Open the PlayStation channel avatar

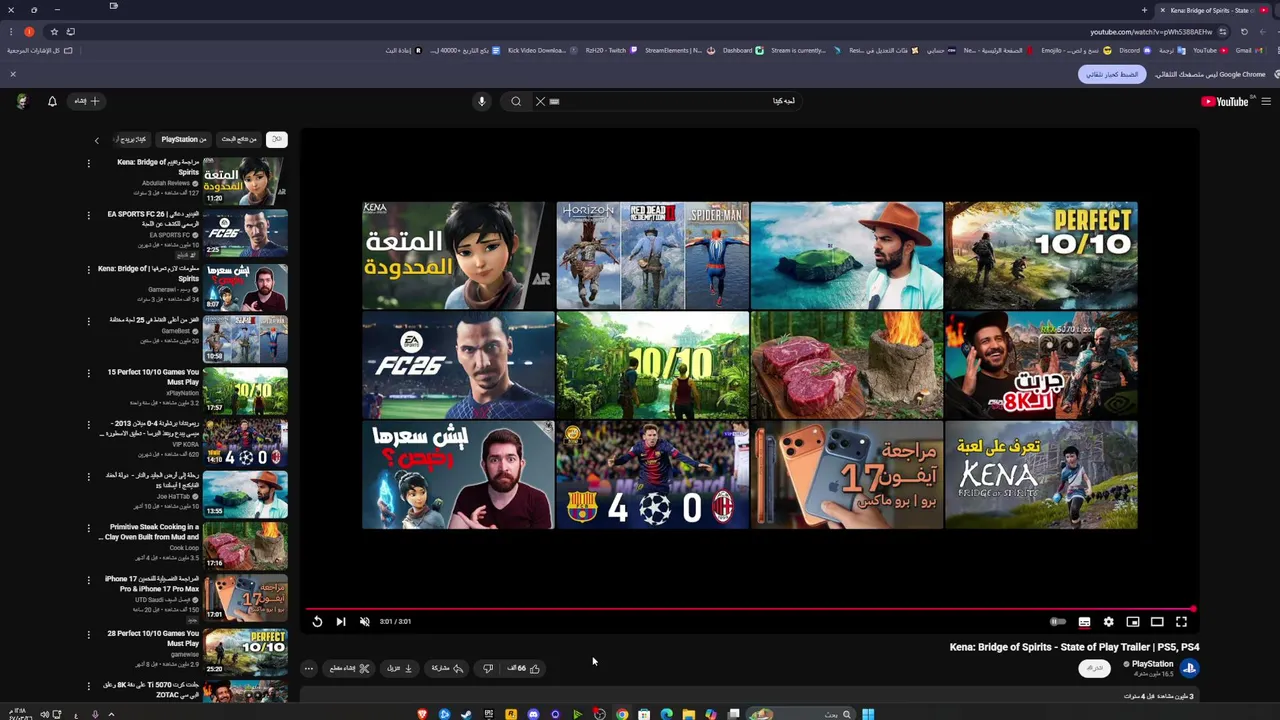pos(1189,668)
